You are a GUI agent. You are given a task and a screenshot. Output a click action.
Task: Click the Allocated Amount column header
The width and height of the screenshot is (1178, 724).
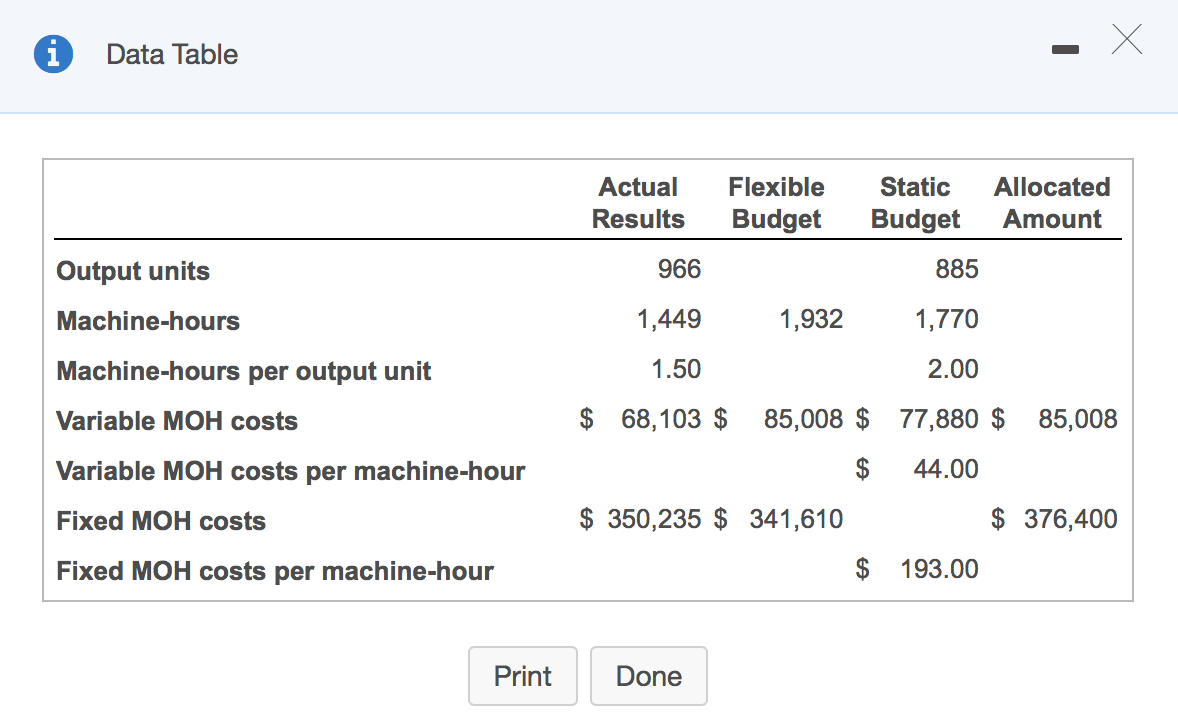point(1053,203)
